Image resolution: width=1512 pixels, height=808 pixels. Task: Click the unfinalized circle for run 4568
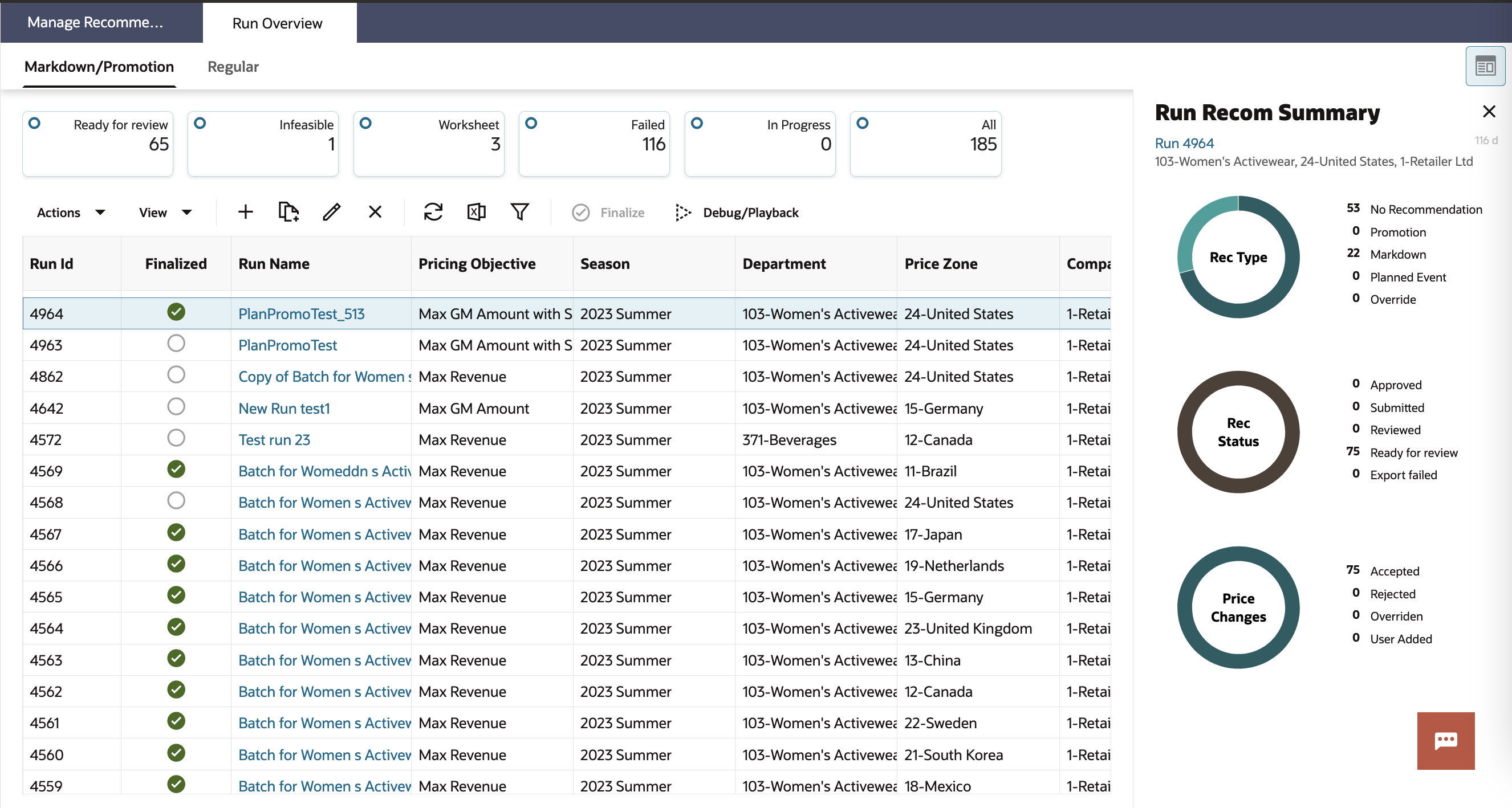pyautogui.click(x=176, y=500)
